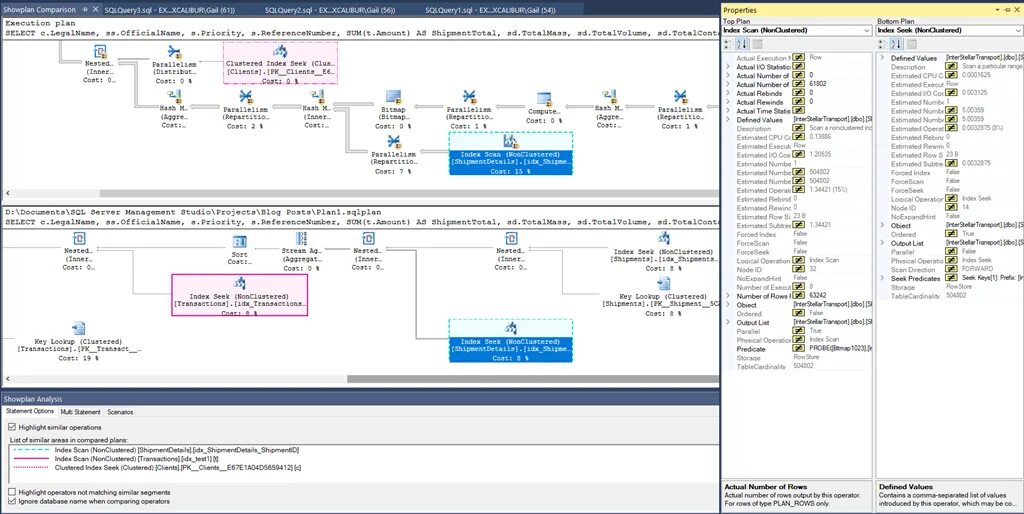
Task: Click the Storage row in Bottom Plan
Action: (950, 287)
